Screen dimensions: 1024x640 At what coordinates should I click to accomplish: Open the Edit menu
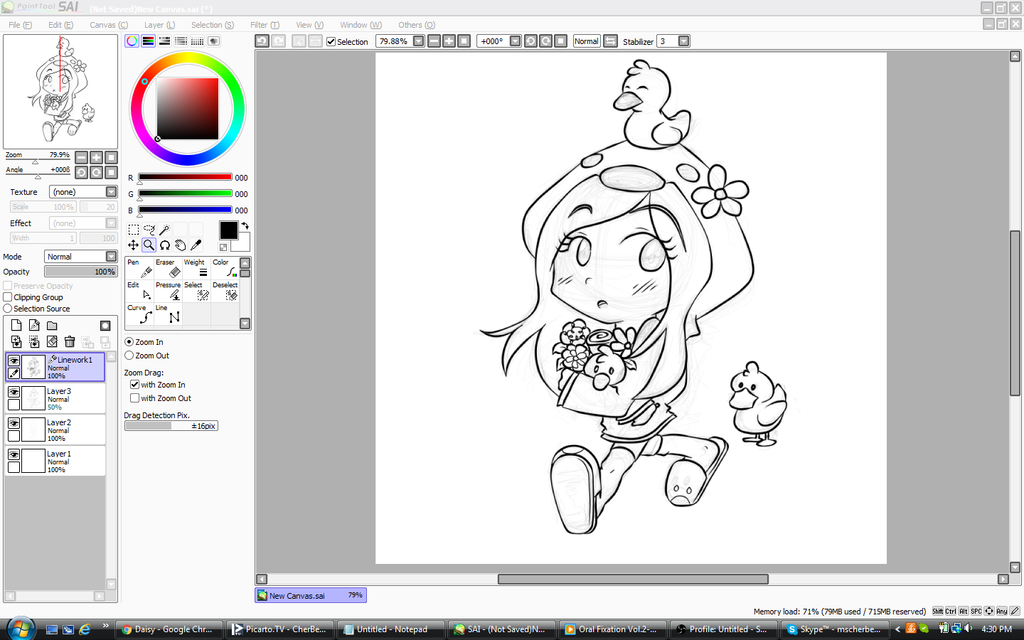click(x=61, y=25)
